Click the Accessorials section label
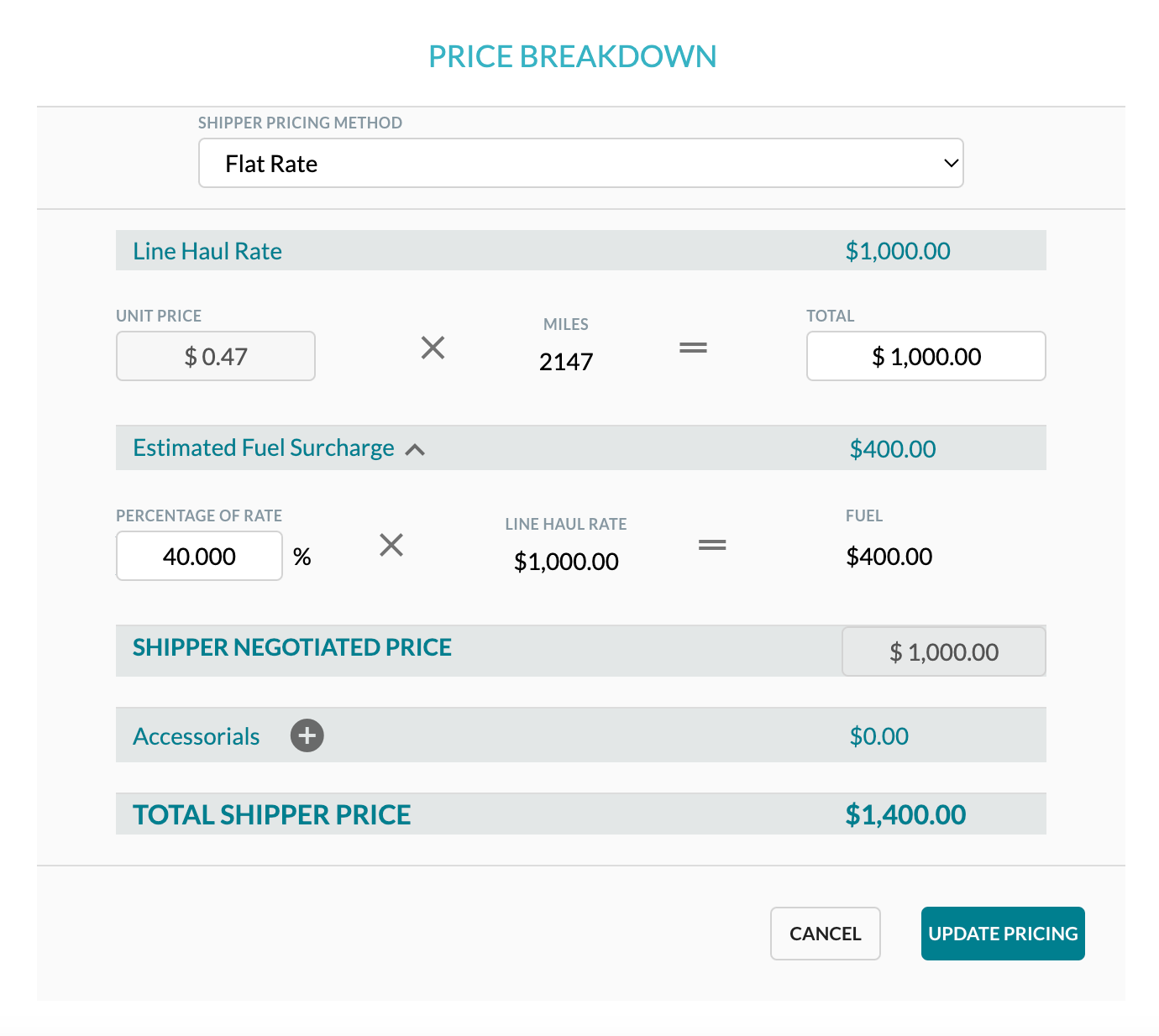 coord(196,735)
